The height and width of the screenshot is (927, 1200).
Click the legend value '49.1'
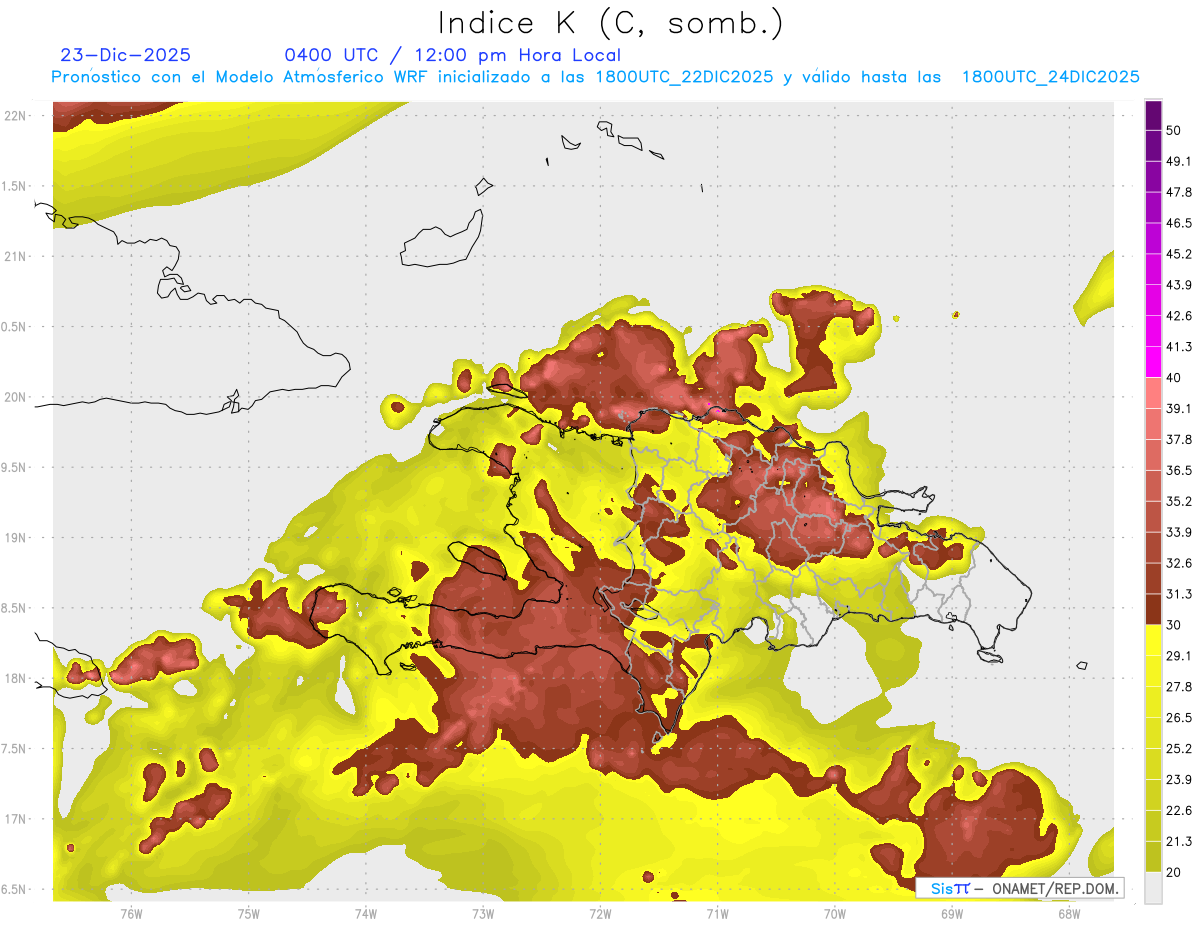[1179, 162]
